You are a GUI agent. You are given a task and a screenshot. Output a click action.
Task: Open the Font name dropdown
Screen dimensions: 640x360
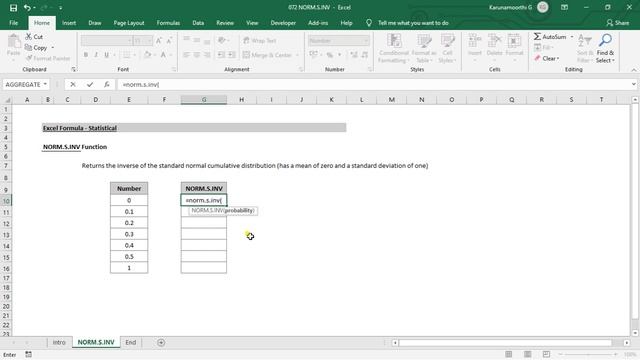(x=129, y=41)
